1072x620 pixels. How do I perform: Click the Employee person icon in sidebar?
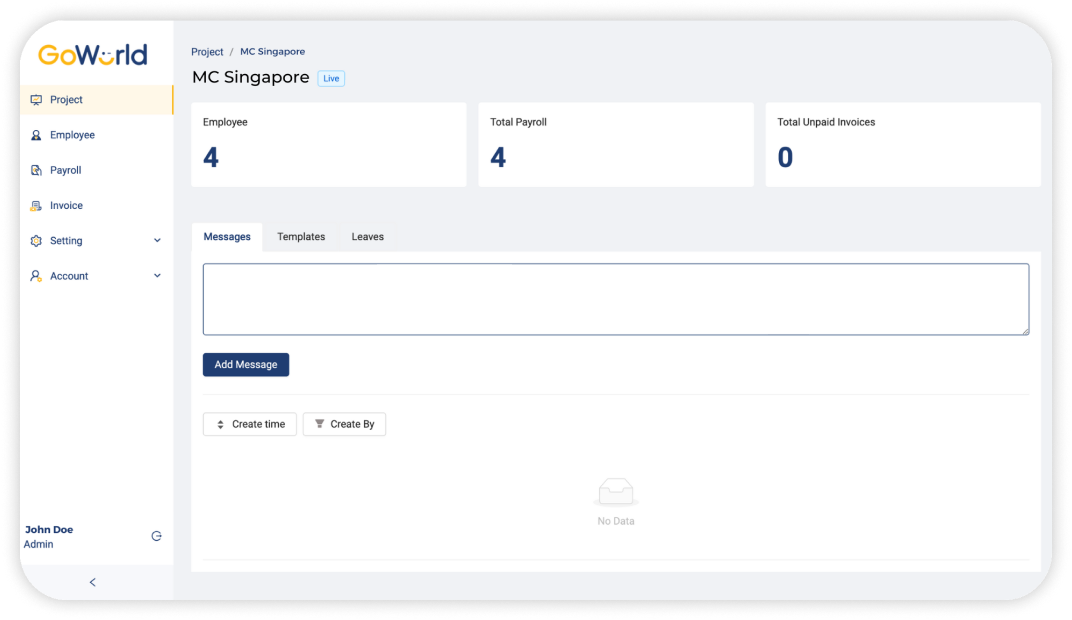pos(36,135)
